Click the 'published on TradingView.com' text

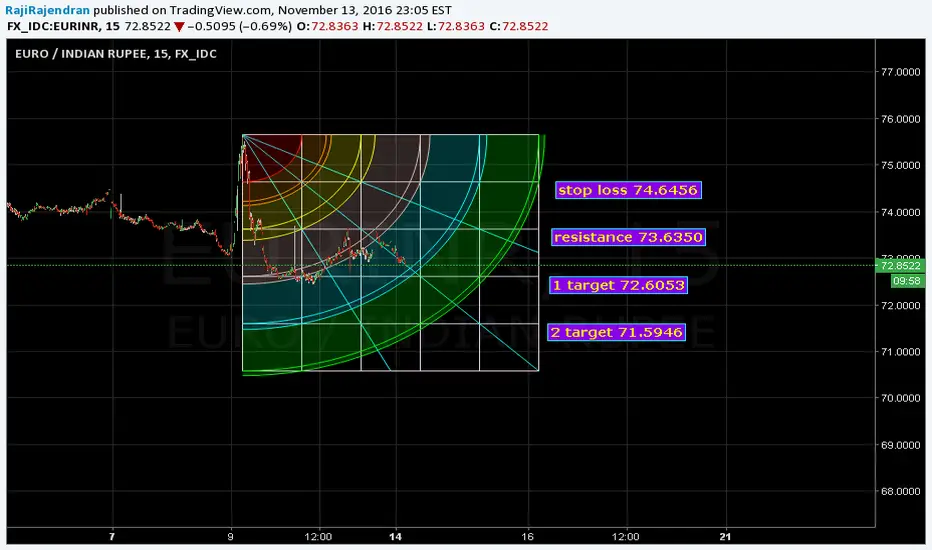[x=183, y=10]
